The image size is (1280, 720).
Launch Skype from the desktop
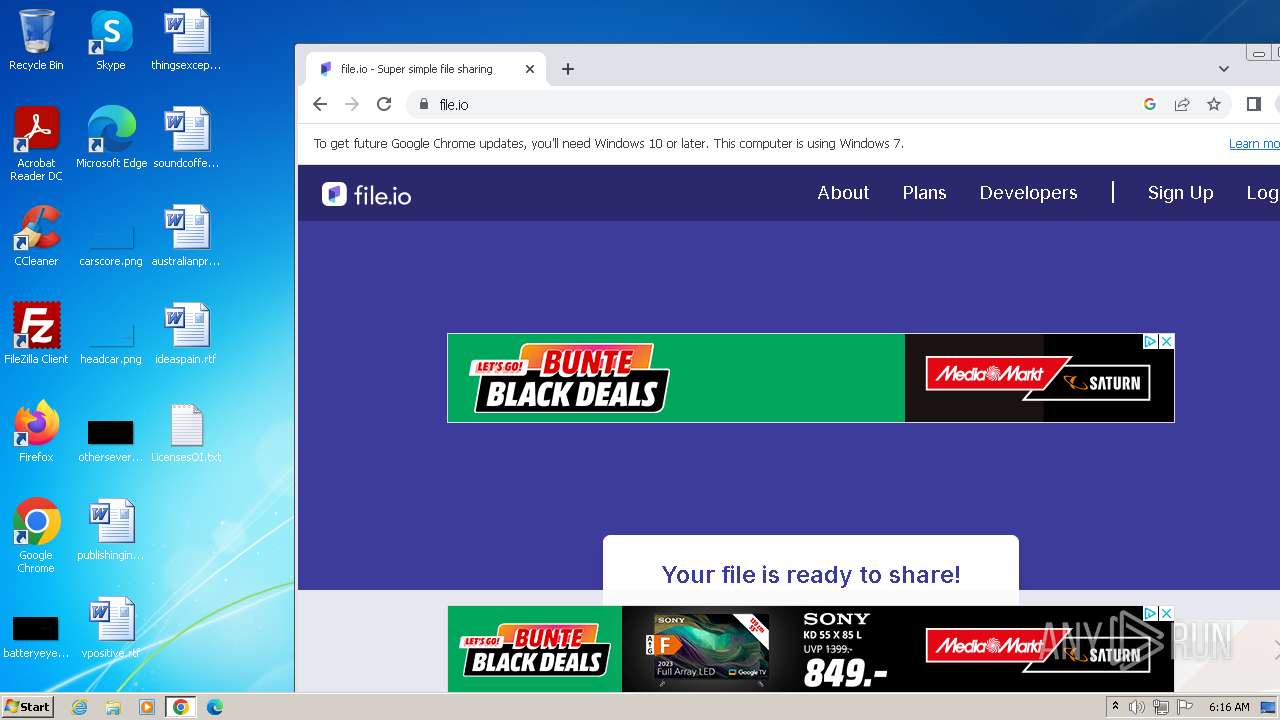[x=110, y=40]
